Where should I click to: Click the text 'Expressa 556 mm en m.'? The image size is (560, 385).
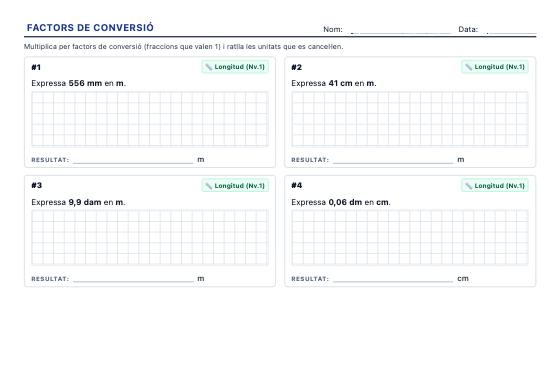coord(79,83)
